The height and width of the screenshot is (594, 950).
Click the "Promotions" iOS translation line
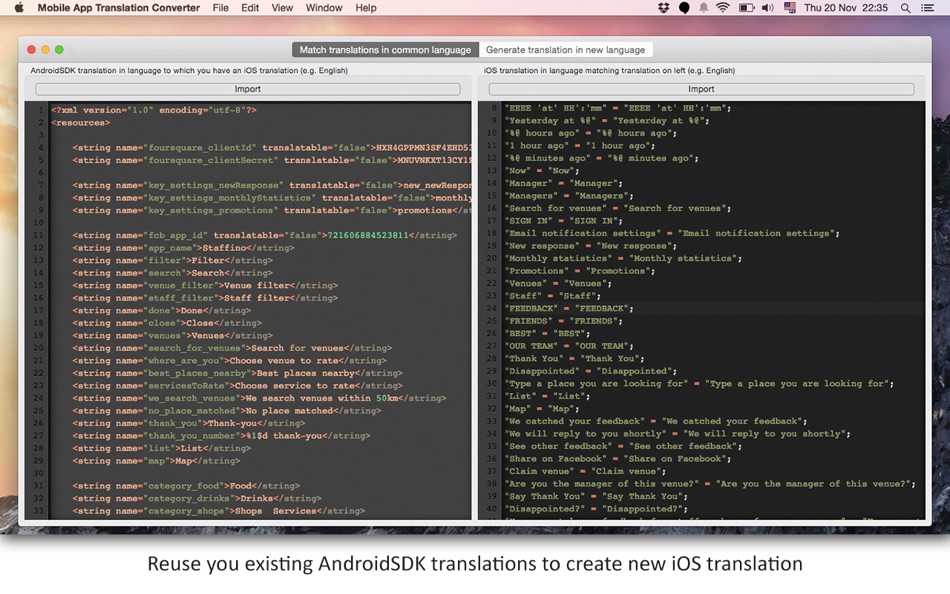coord(580,271)
